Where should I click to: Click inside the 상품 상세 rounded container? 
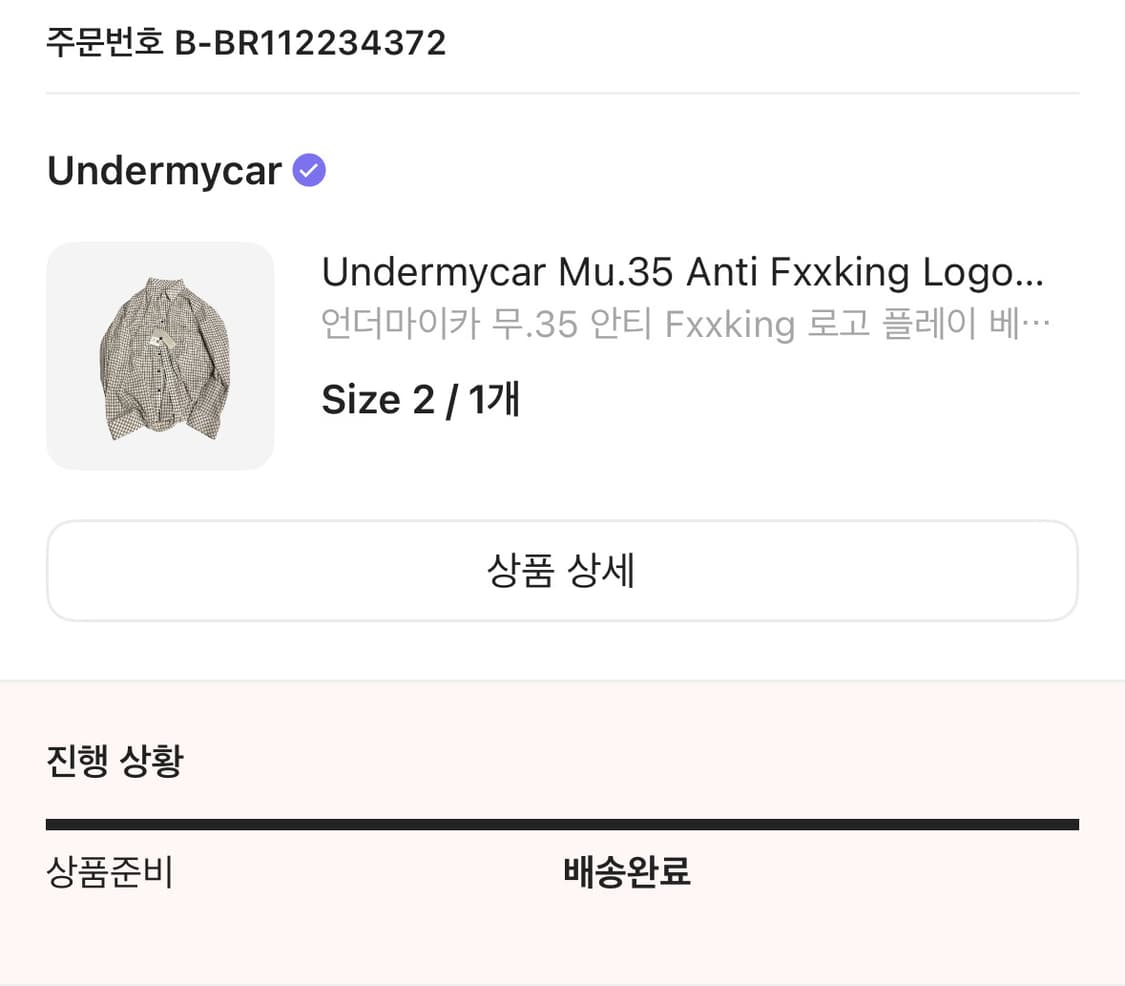(x=562, y=570)
